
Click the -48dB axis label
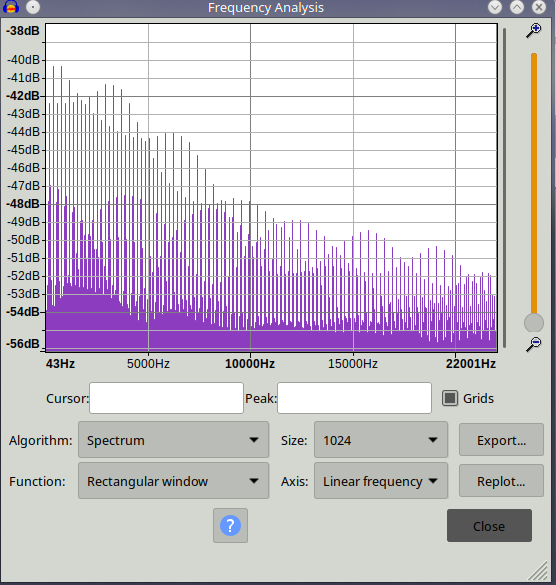22,204
